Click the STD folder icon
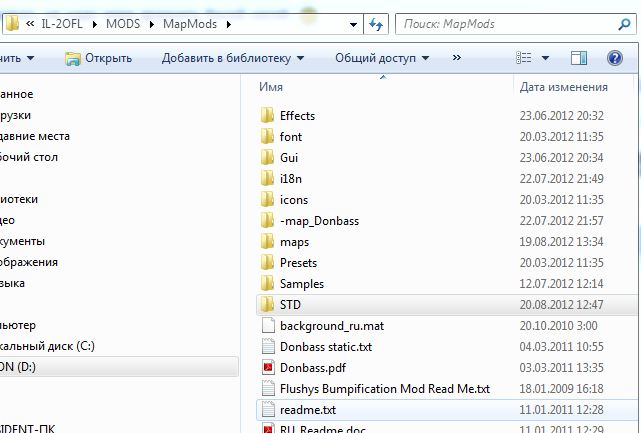The width and height of the screenshot is (641, 433). pos(267,305)
